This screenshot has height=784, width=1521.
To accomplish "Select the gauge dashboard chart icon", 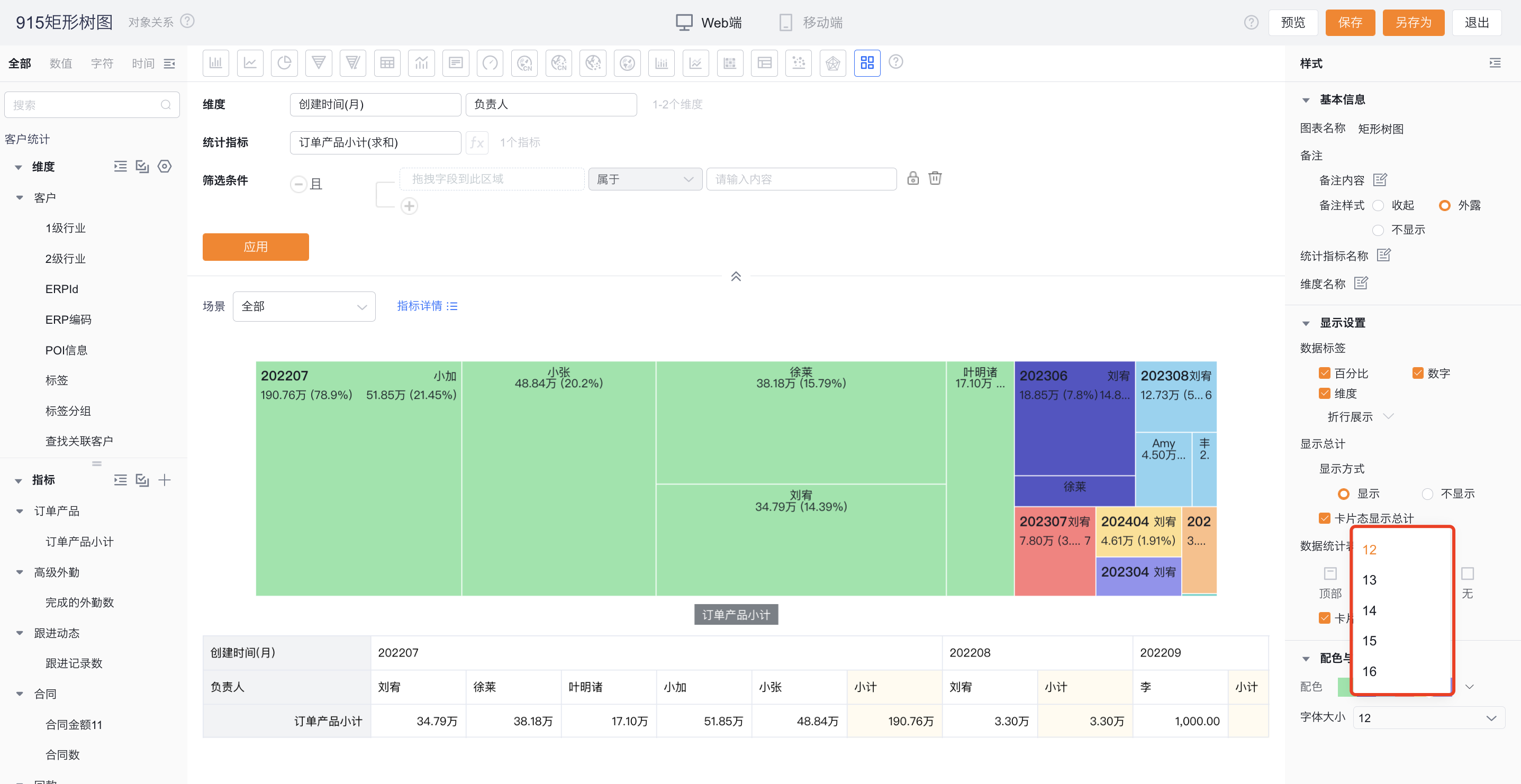I will [x=490, y=62].
